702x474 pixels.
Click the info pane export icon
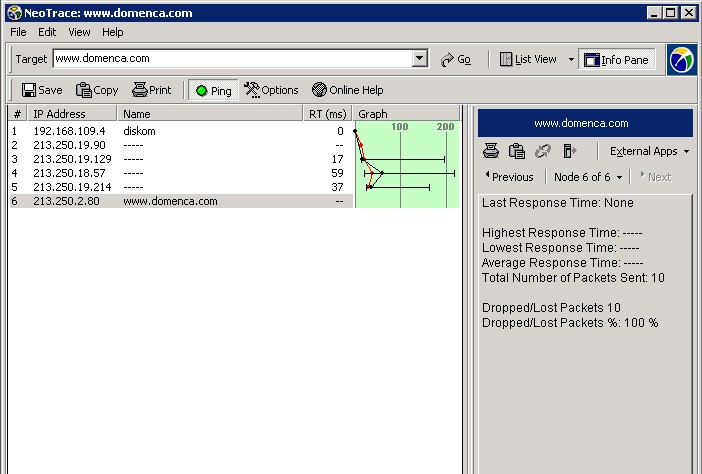[x=569, y=151]
